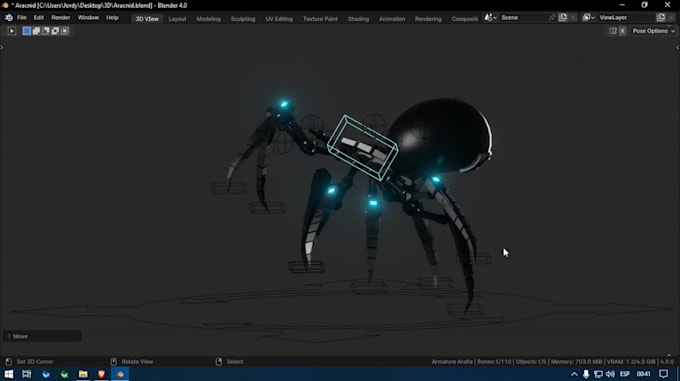Set selection mode to new selection
Image resolution: width=680 pixels, height=381 pixels.
point(27,31)
